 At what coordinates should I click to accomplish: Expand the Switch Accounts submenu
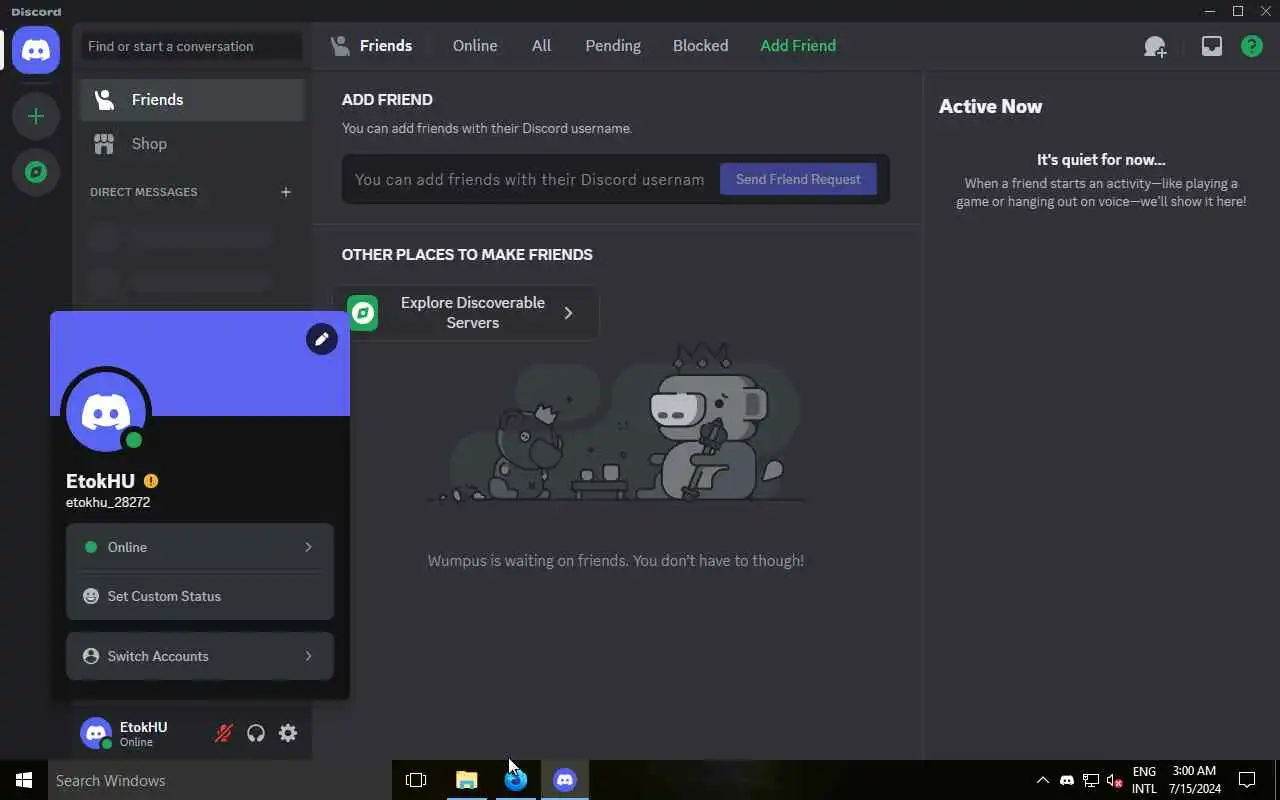click(x=200, y=656)
